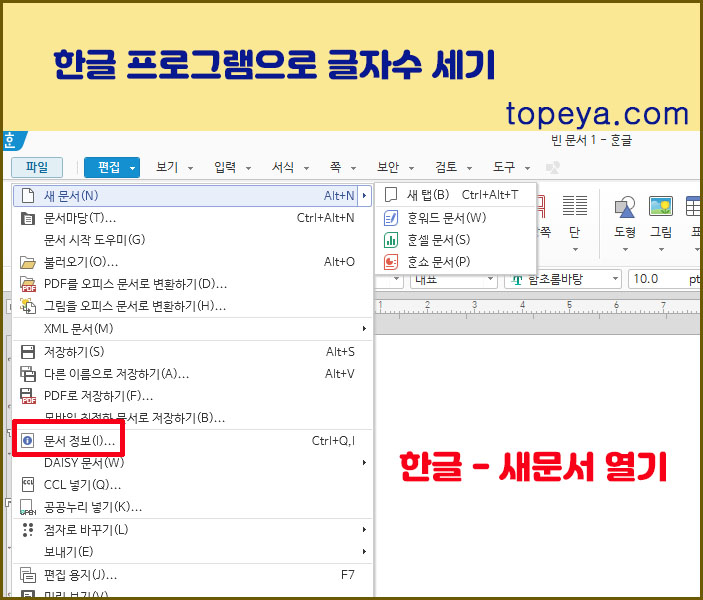This screenshot has width=703, height=600.
Task: Select CCL 넣기(Q)...
Action: coord(192,485)
